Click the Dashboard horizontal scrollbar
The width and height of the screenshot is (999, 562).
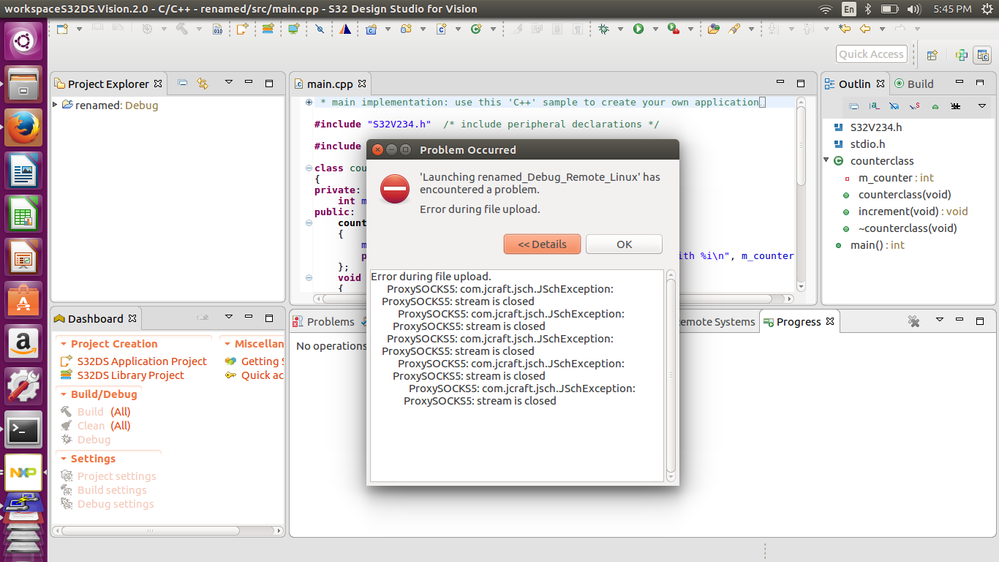[150, 530]
